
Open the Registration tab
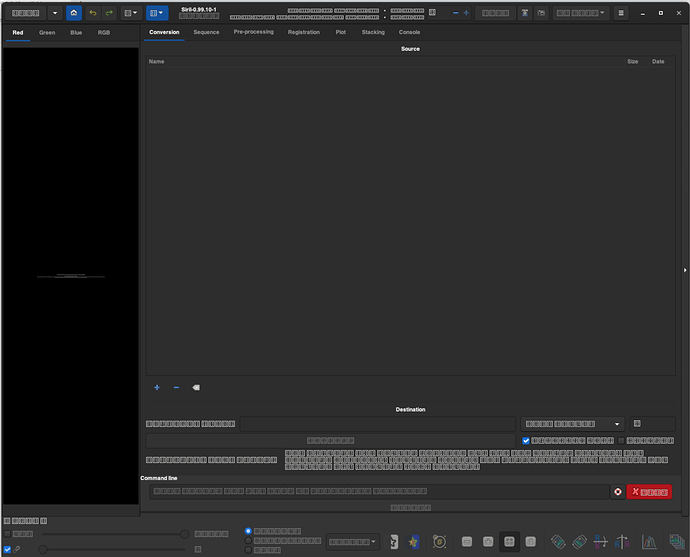(x=304, y=32)
